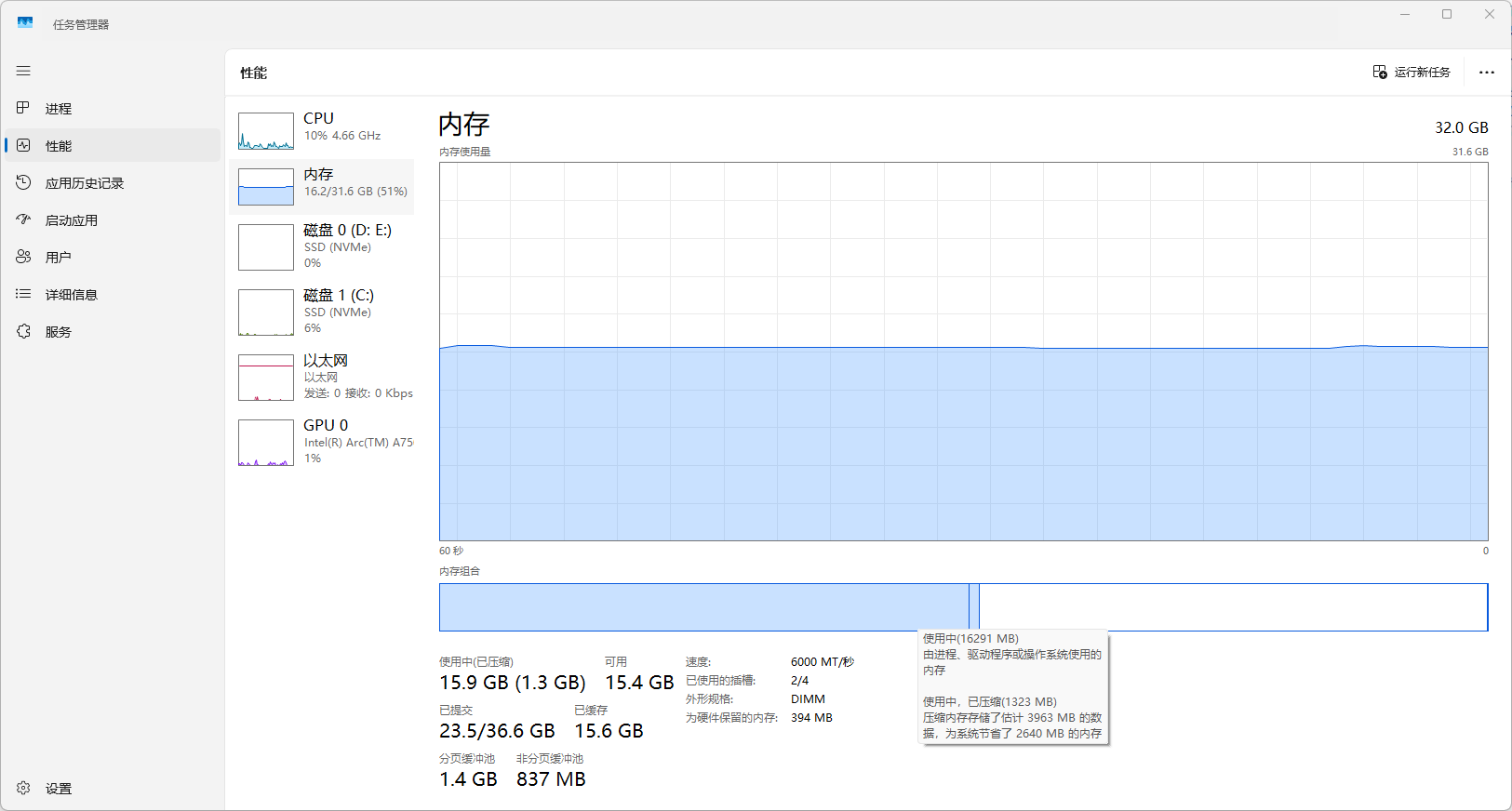Screen dimensions: 1512x811
Task: Click the 6000 MT/秒 speed value
Action: click(x=823, y=662)
